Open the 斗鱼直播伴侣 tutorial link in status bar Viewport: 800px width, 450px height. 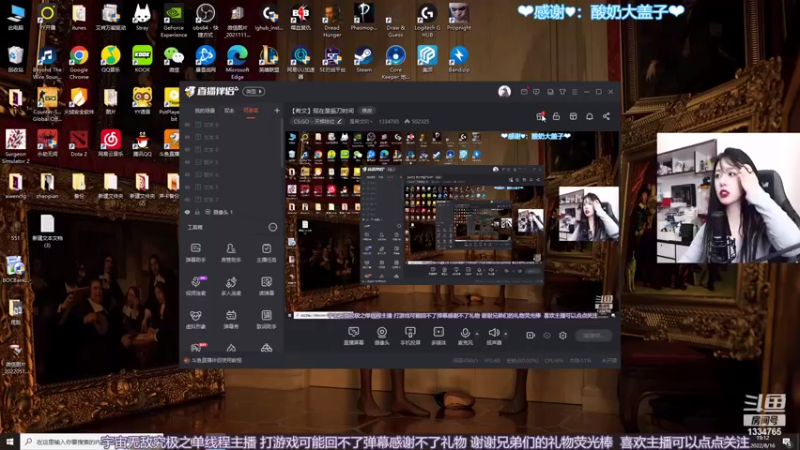point(214,360)
